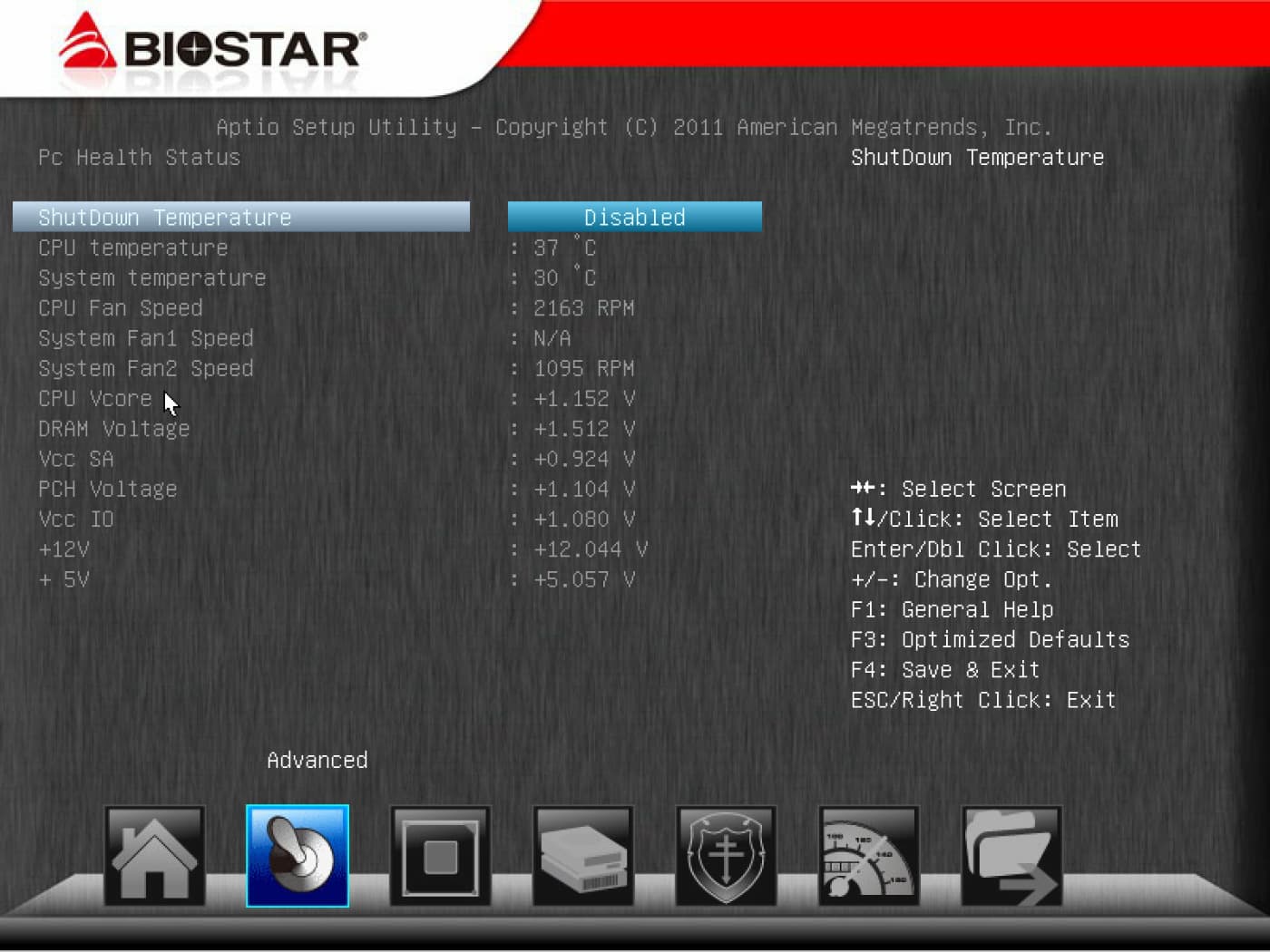Viewport: 1270px width, 952px height.
Task: Click the CPU Vcore label
Action: pyautogui.click(x=95, y=399)
